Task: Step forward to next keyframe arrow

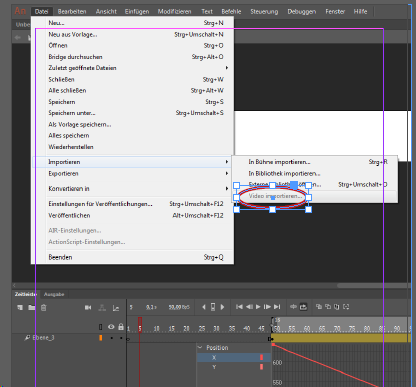Action: [x=222, y=307]
